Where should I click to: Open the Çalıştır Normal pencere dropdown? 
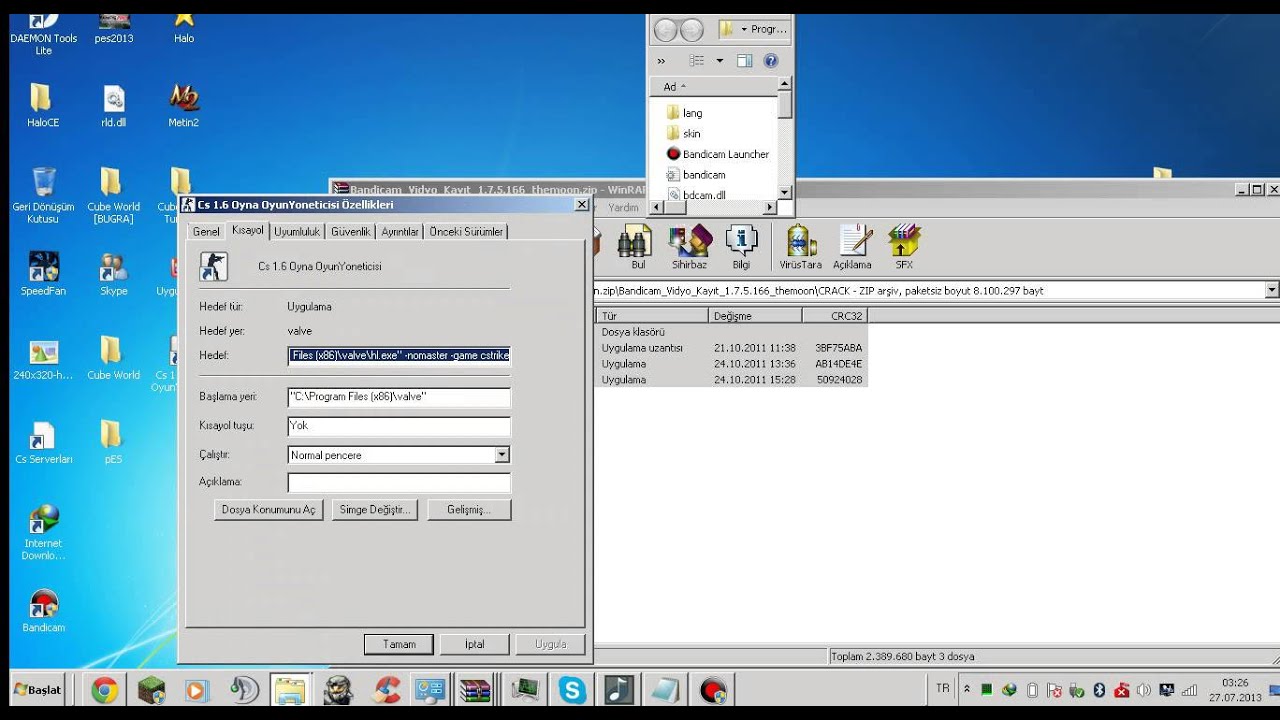502,455
